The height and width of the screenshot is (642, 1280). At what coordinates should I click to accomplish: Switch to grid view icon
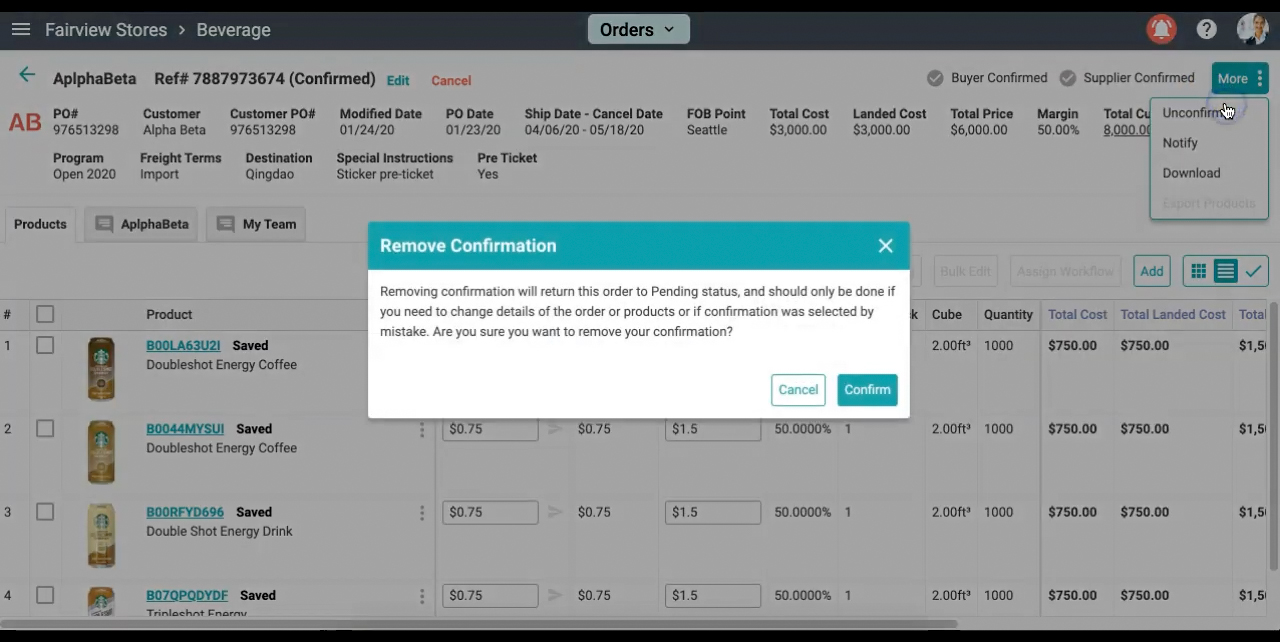pyautogui.click(x=1198, y=271)
